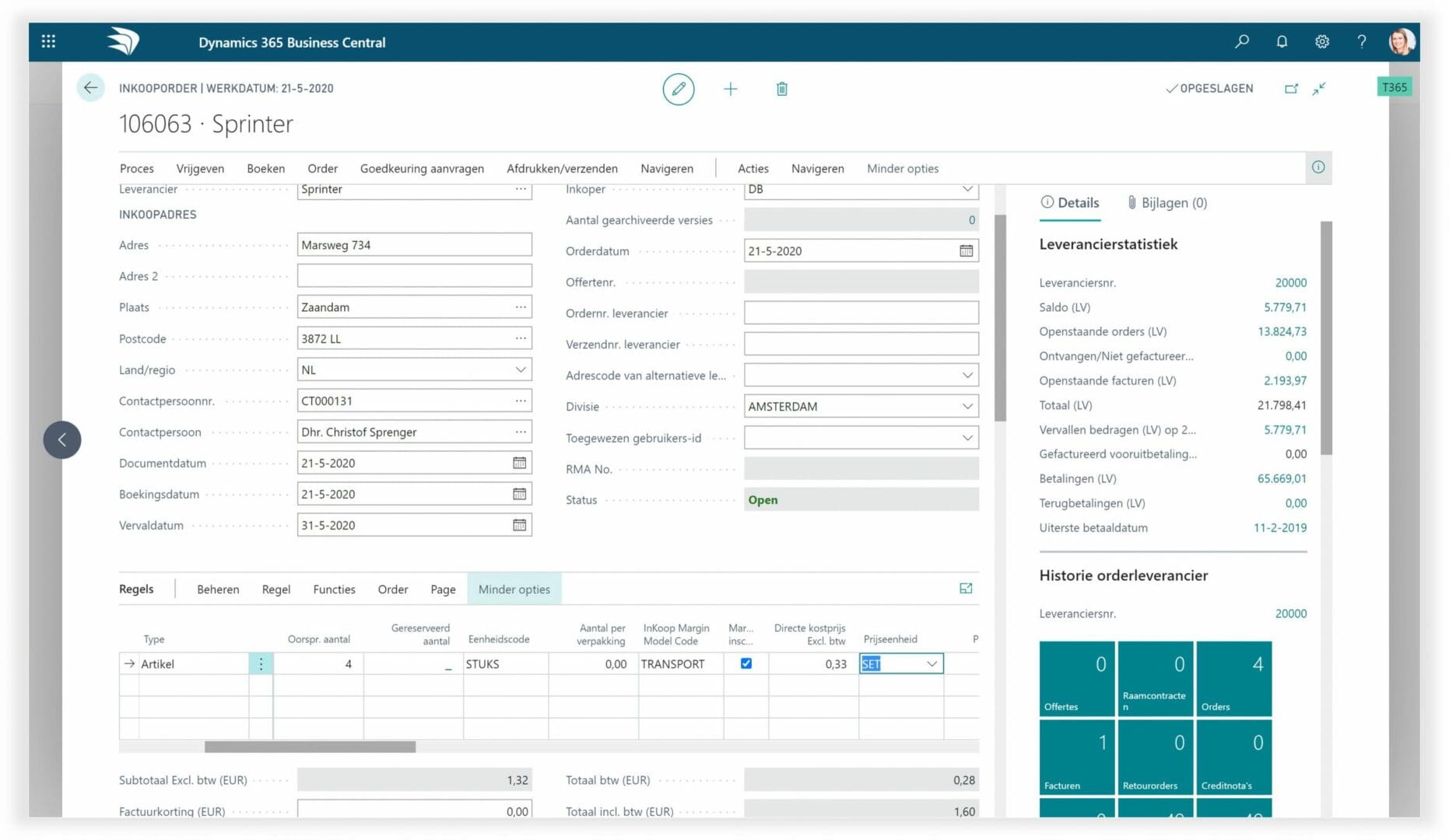
Task: Click the Factuurkorting (EUR) field
Action: coord(414,810)
